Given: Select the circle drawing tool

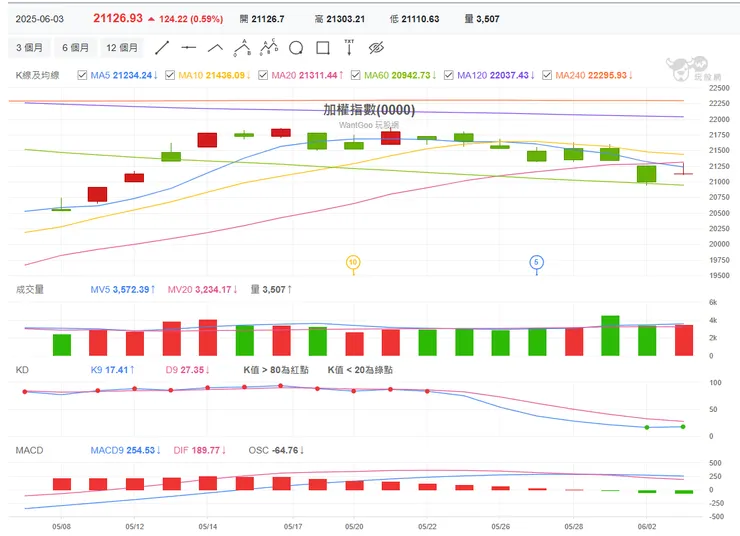Looking at the screenshot, I should point(296,48).
